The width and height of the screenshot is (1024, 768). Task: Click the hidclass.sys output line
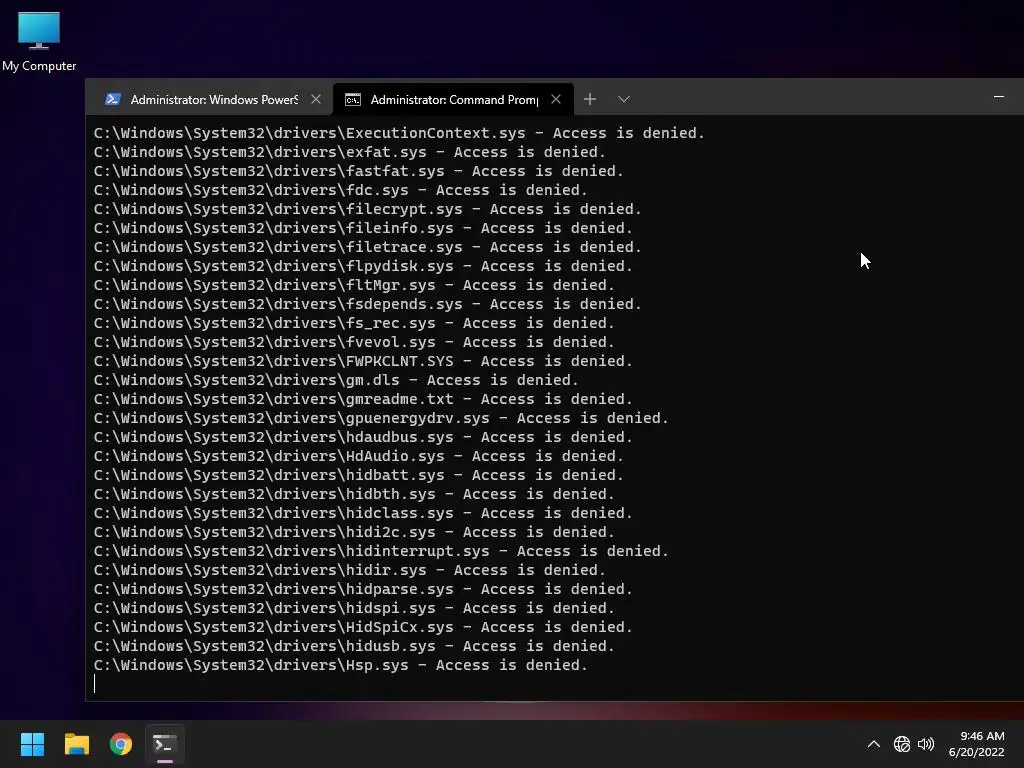click(x=363, y=513)
